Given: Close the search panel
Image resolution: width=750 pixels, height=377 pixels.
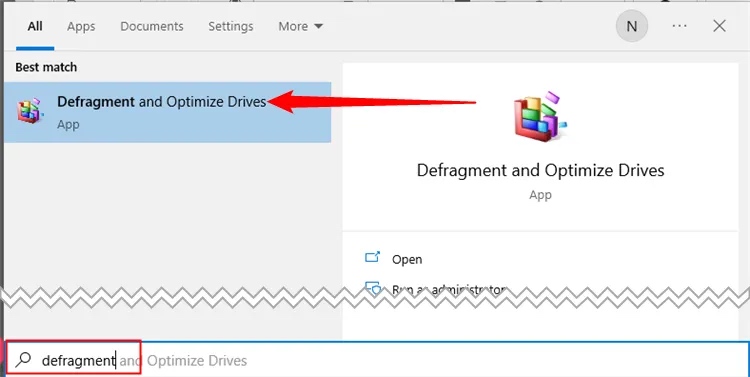Looking at the screenshot, I should pos(719,26).
